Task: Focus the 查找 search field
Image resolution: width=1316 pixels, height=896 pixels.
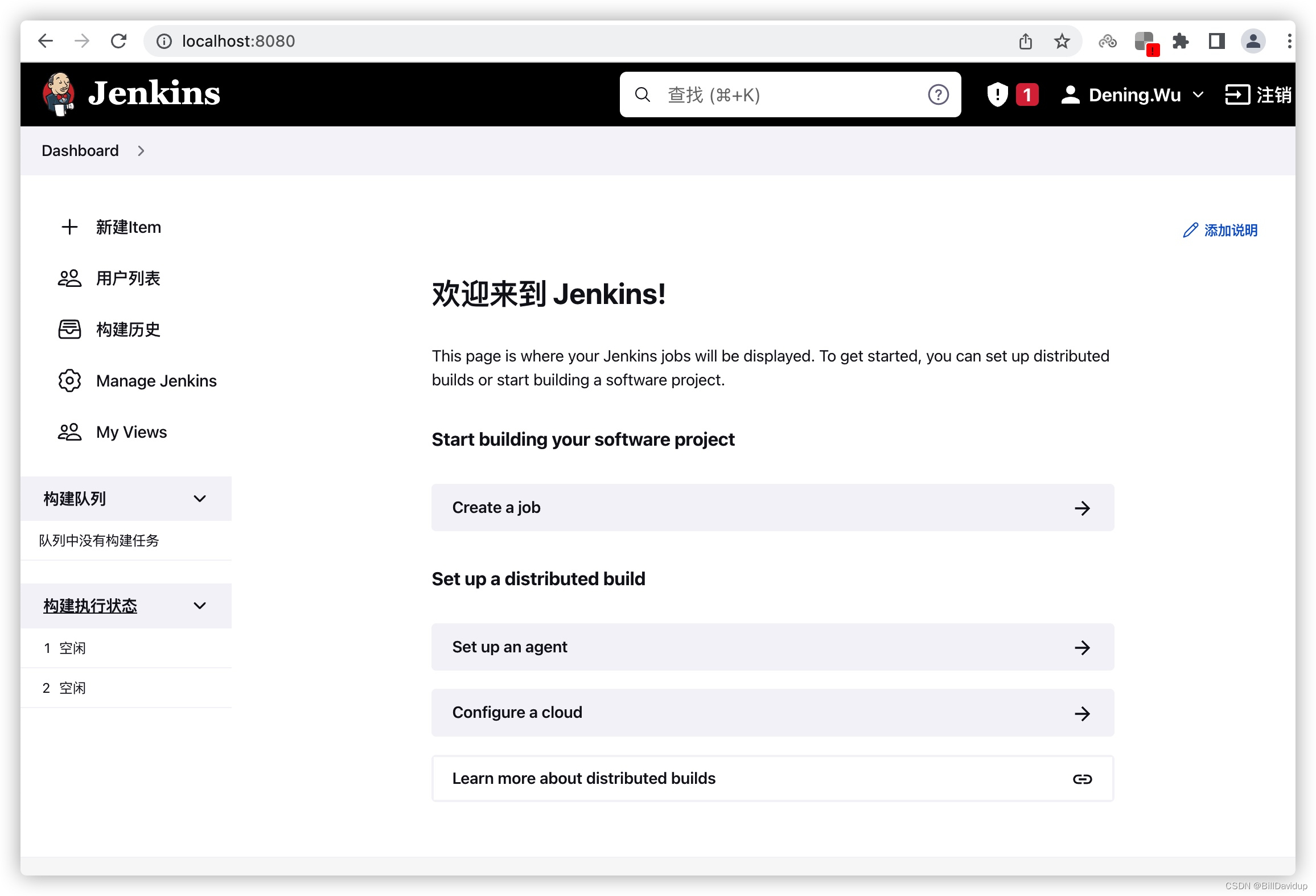Action: coord(790,94)
